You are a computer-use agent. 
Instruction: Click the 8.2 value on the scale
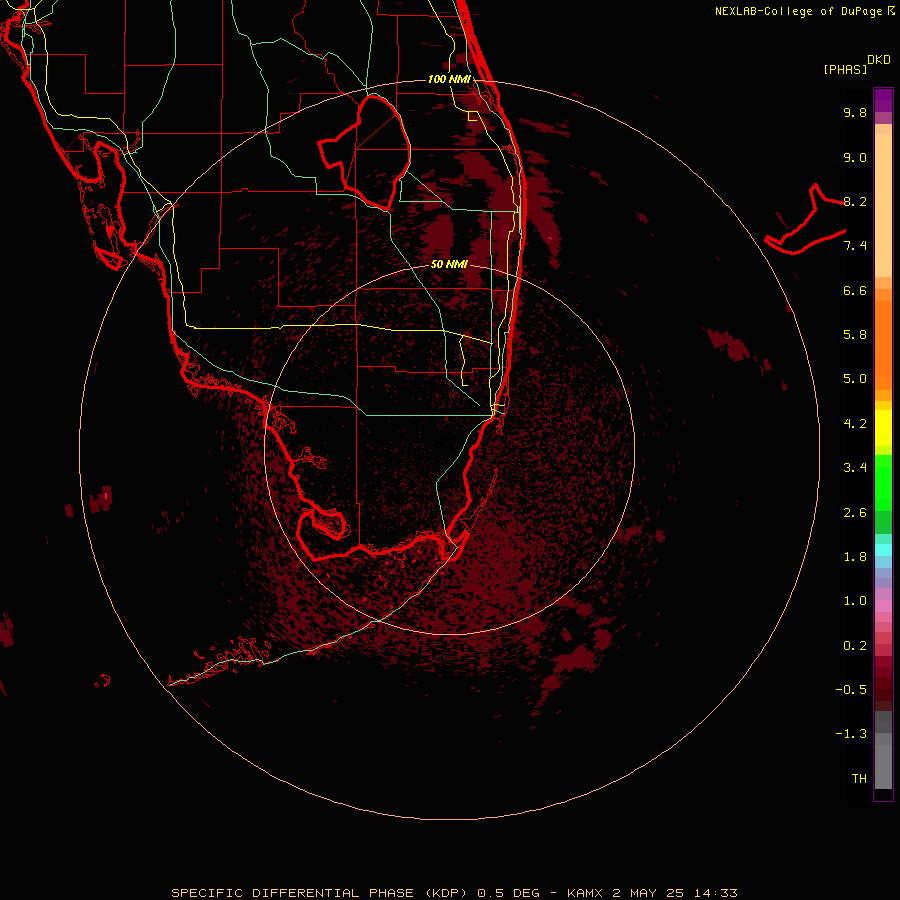pos(855,201)
